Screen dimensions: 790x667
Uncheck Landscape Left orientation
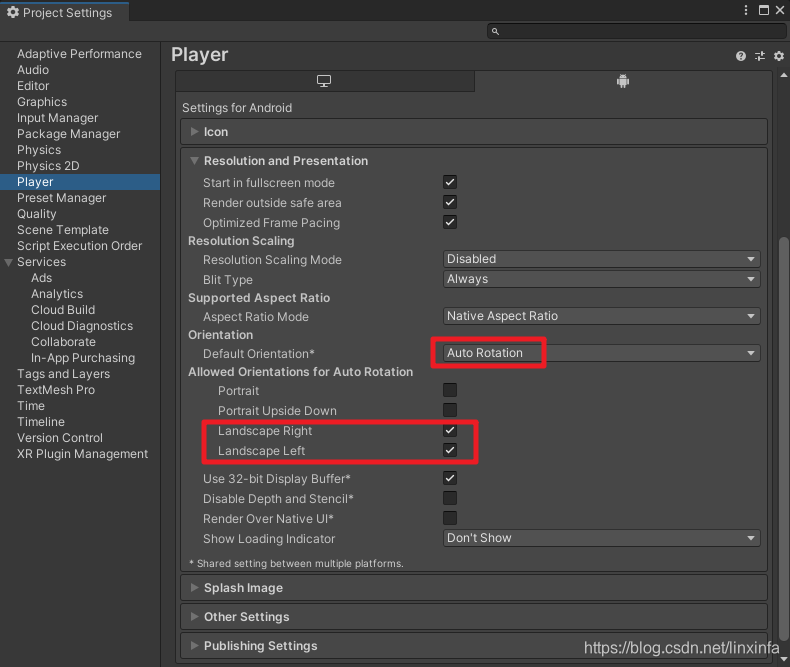(x=450, y=450)
